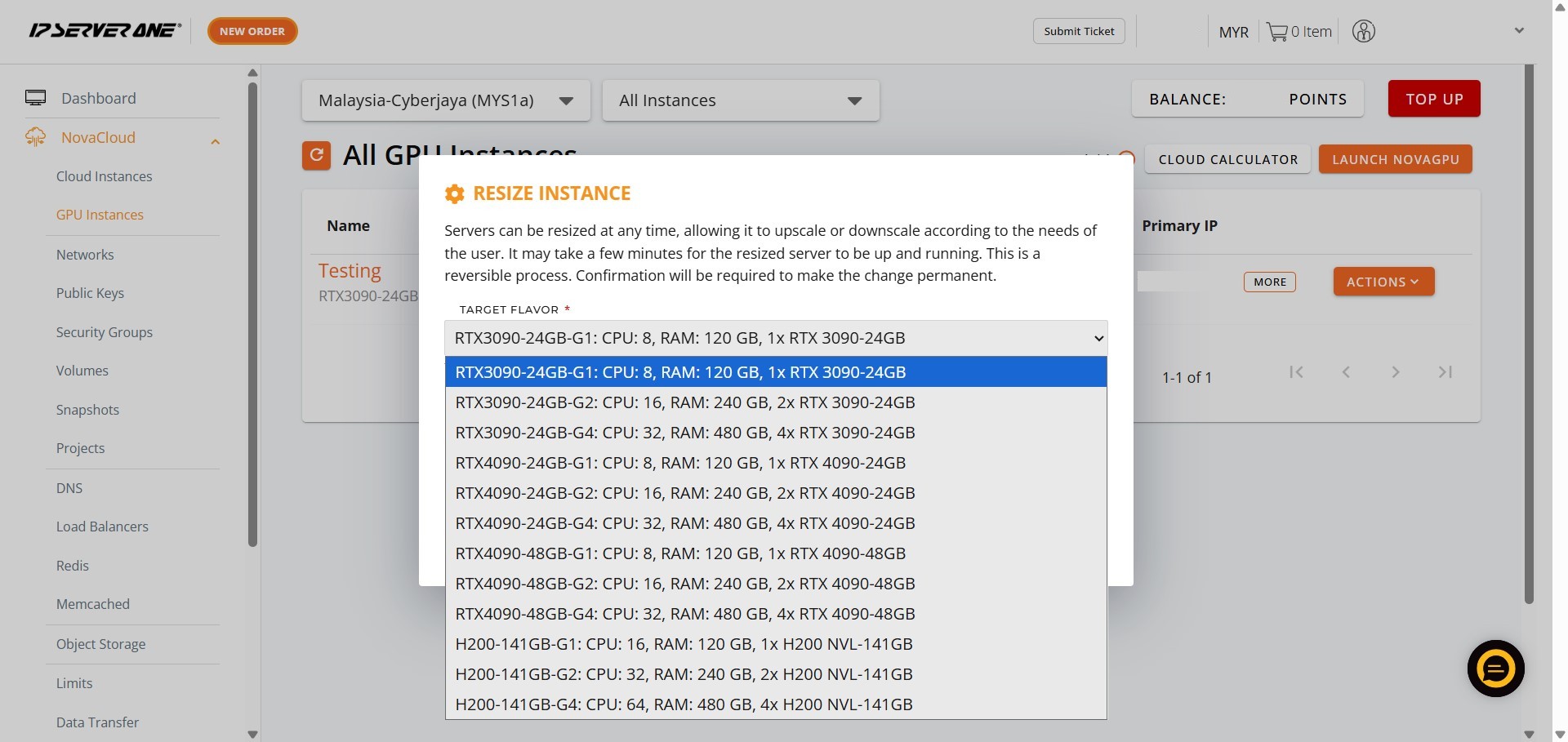This screenshot has width=1568, height=742.
Task: Choose H200-141GB-G4 flavor from list
Action: coord(684,704)
